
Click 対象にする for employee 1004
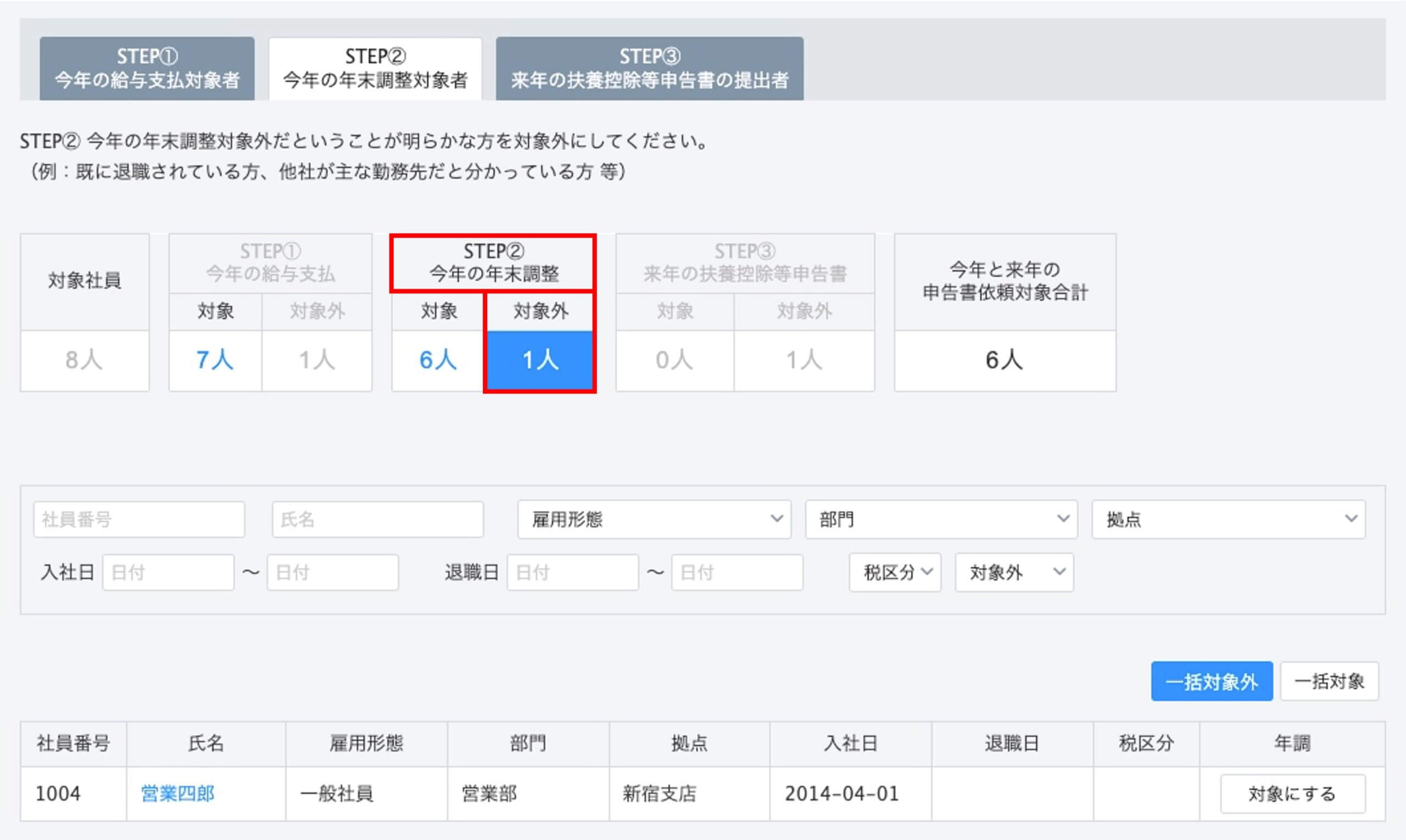1292,793
